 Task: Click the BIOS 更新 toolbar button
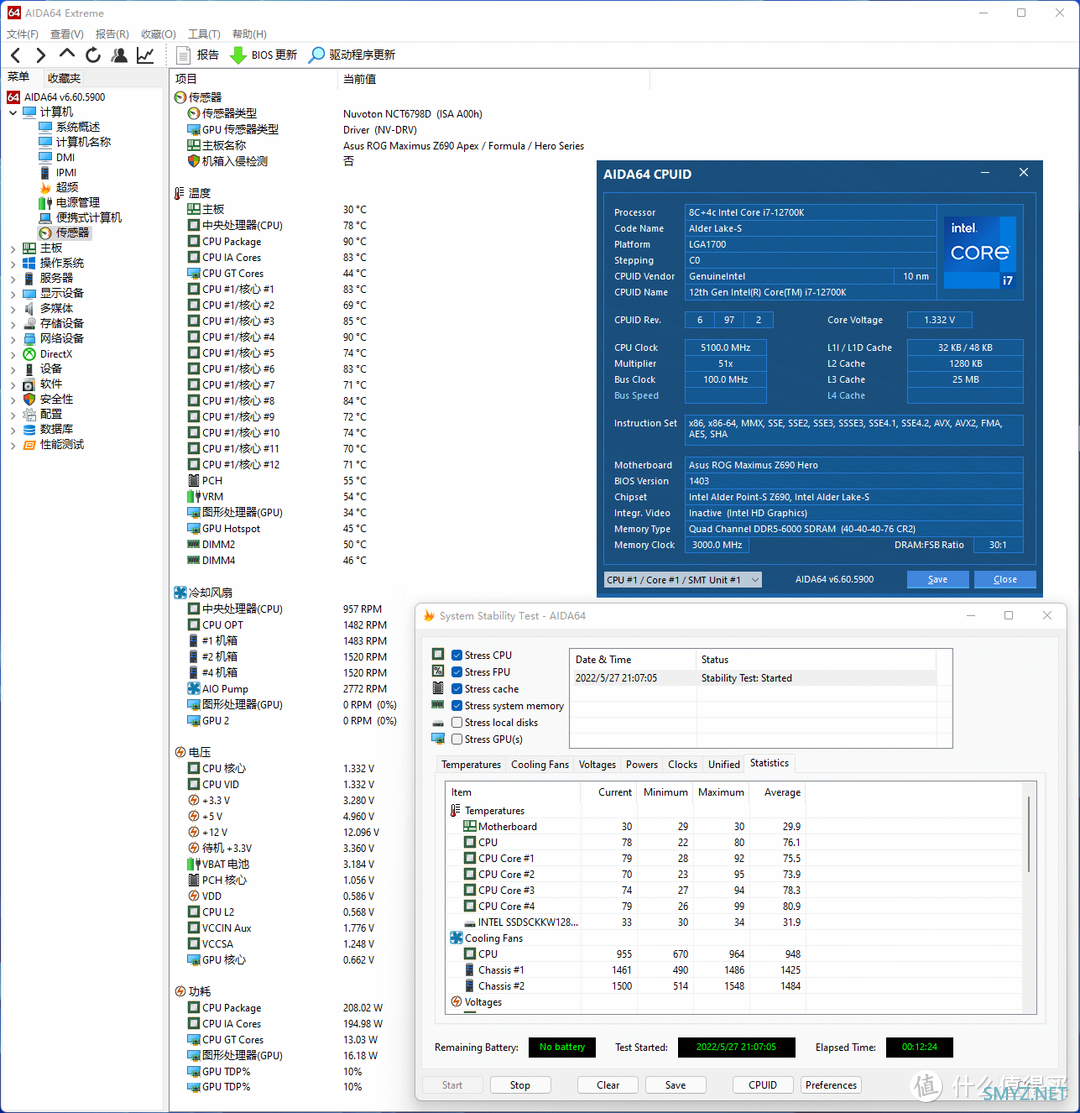pos(264,55)
